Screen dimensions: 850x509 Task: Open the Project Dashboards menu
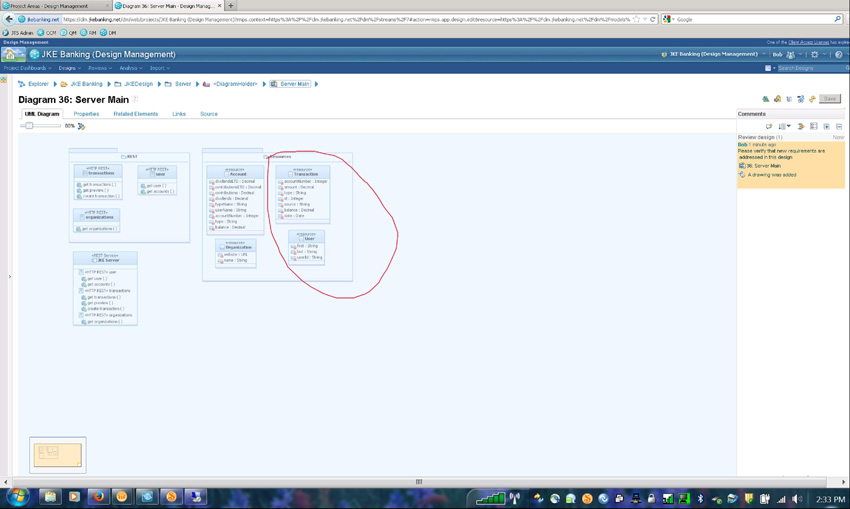pos(27,68)
